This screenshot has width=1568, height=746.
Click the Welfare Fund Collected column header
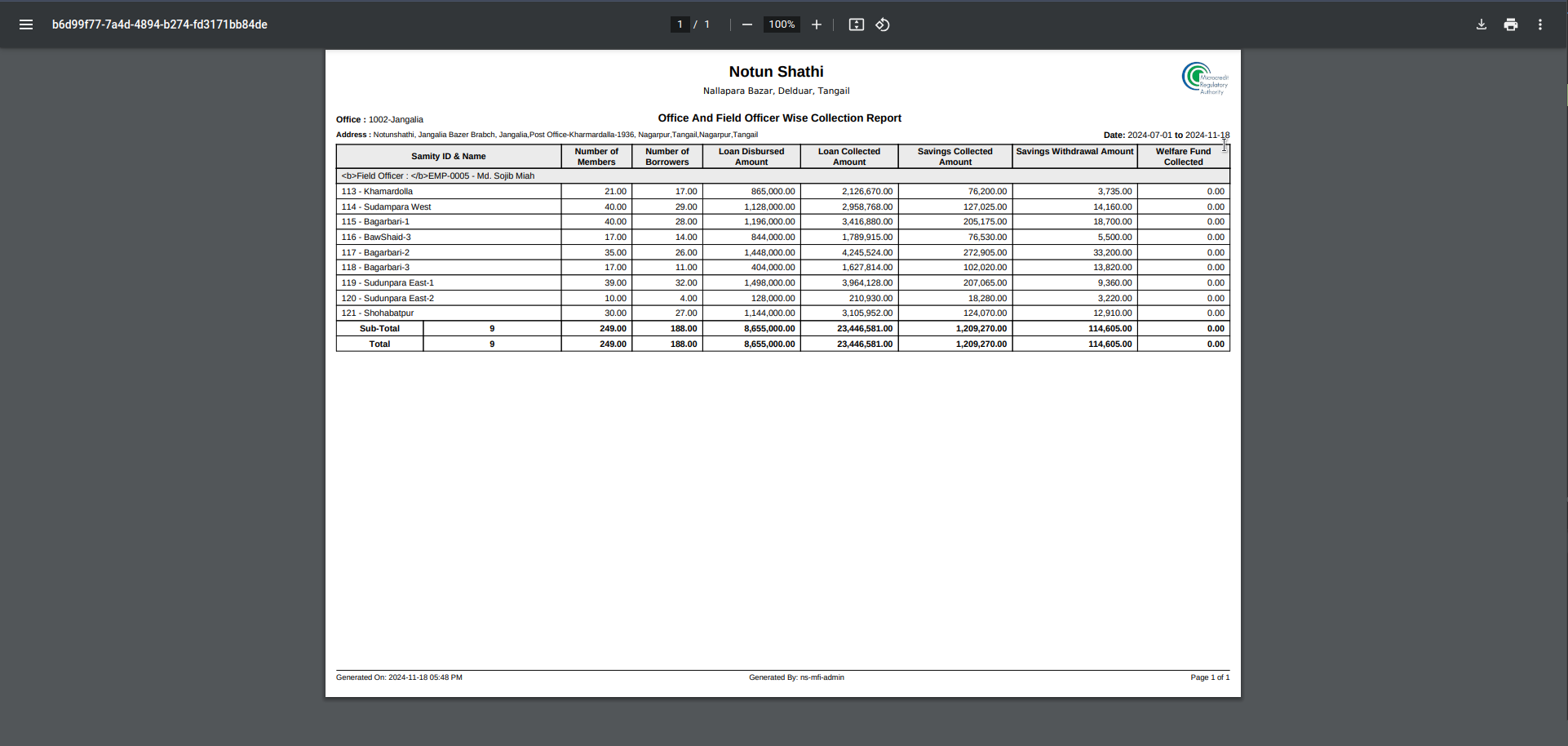[x=1183, y=157]
